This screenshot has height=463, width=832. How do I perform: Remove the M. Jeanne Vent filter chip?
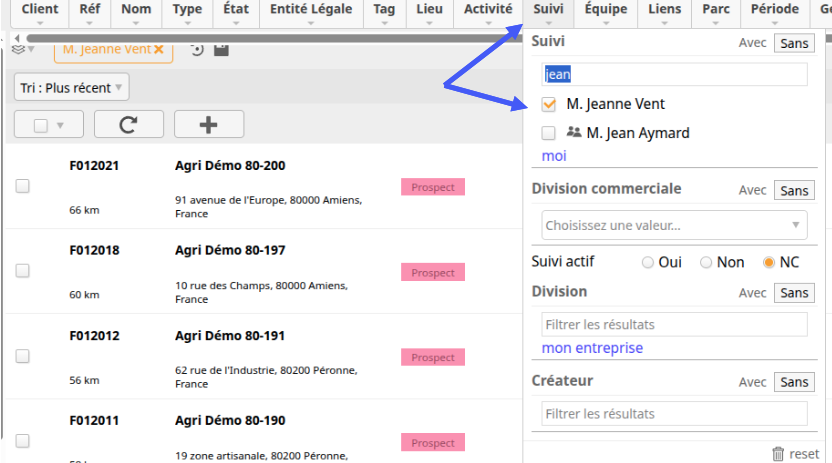click(159, 49)
